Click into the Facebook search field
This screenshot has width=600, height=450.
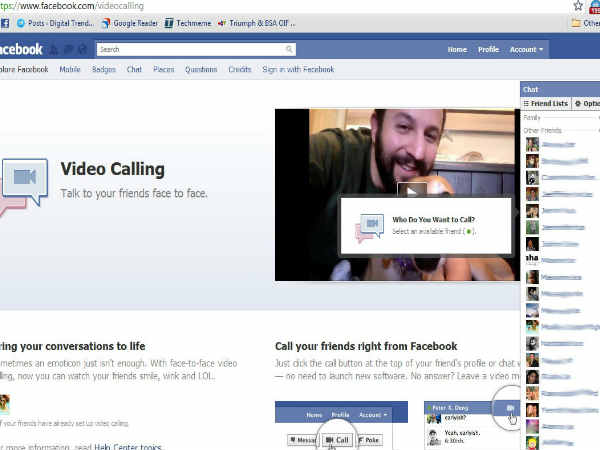pos(190,49)
